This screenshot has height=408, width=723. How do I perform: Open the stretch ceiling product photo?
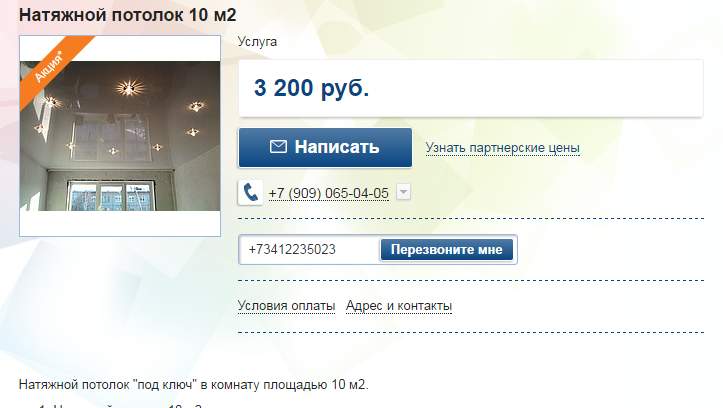click(120, 136)
